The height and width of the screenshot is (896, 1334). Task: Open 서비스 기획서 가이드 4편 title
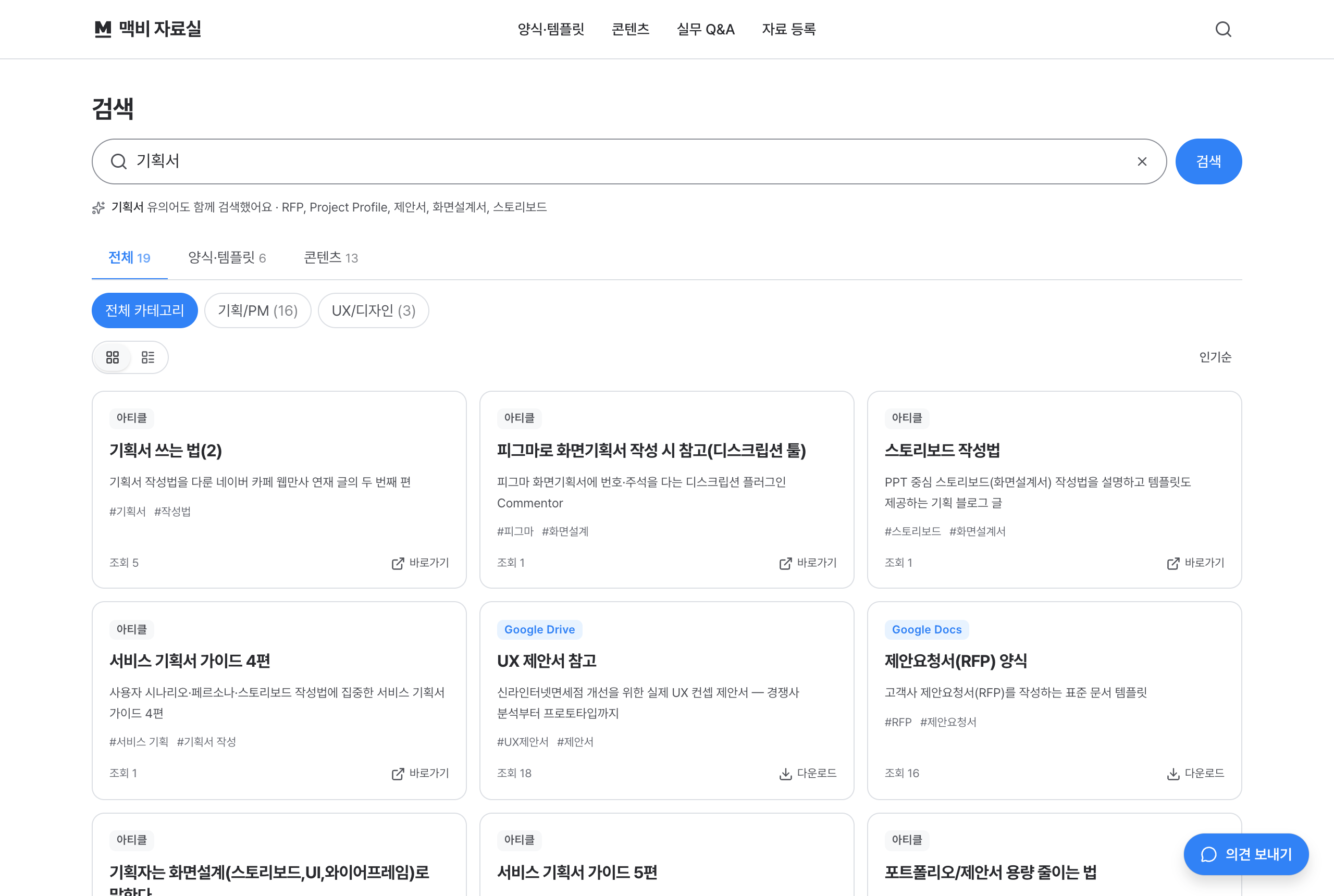[x=190, y=661]
